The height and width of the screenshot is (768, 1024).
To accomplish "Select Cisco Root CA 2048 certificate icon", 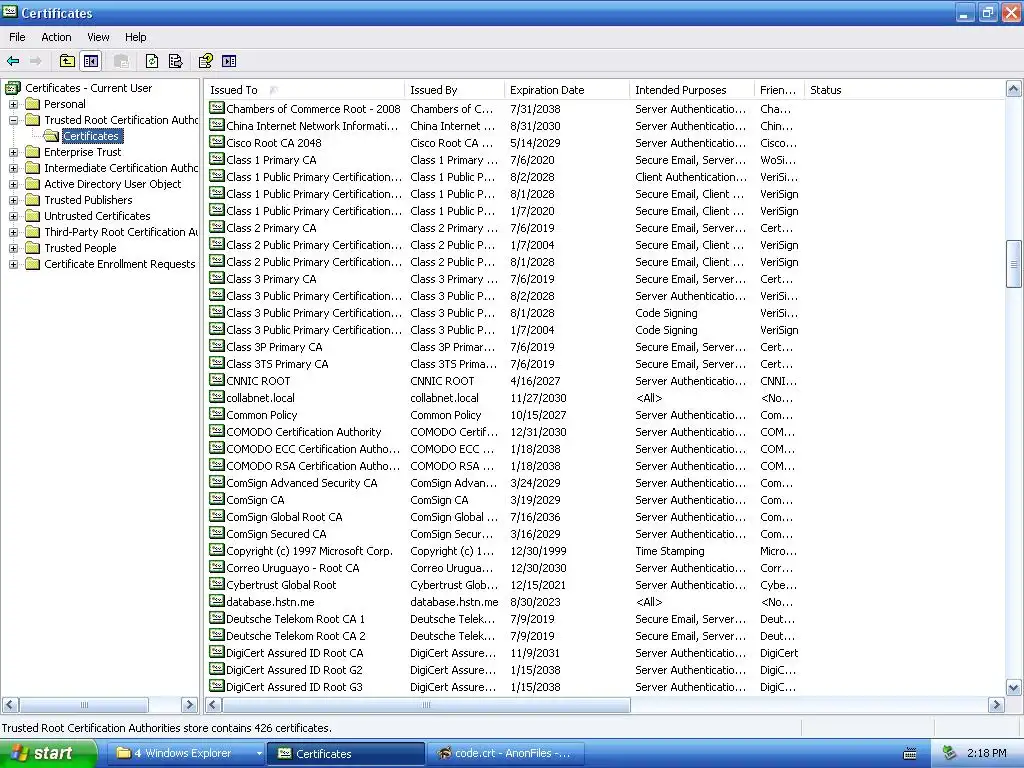I will point(216,142).
